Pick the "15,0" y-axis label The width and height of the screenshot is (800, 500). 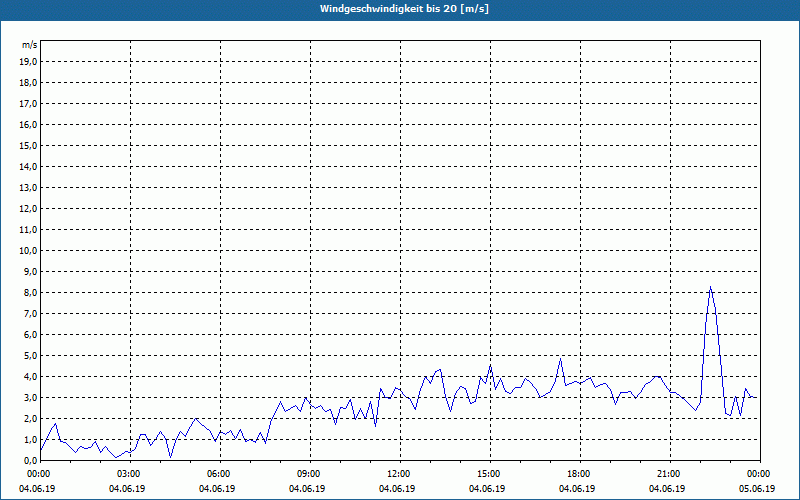[x=28, y=145]
